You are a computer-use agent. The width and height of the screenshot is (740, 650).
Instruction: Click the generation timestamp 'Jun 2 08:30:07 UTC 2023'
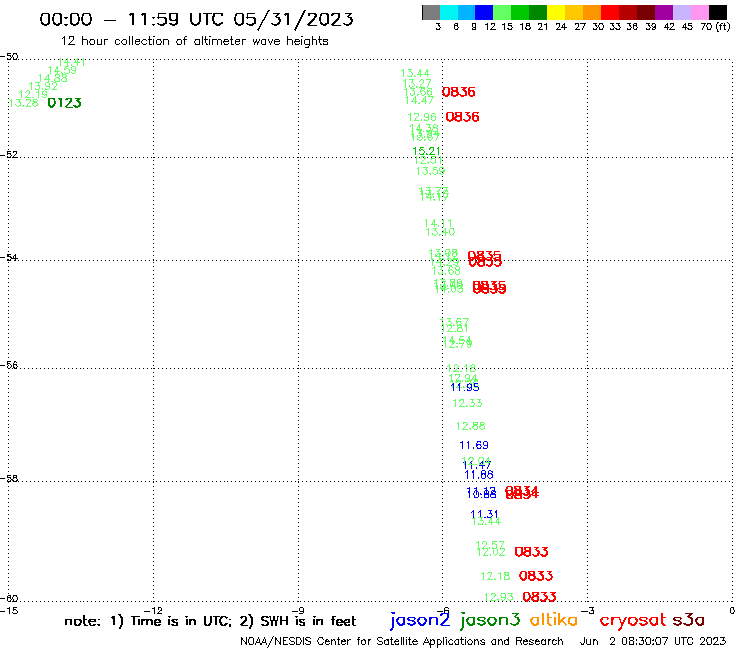[653, 641]
